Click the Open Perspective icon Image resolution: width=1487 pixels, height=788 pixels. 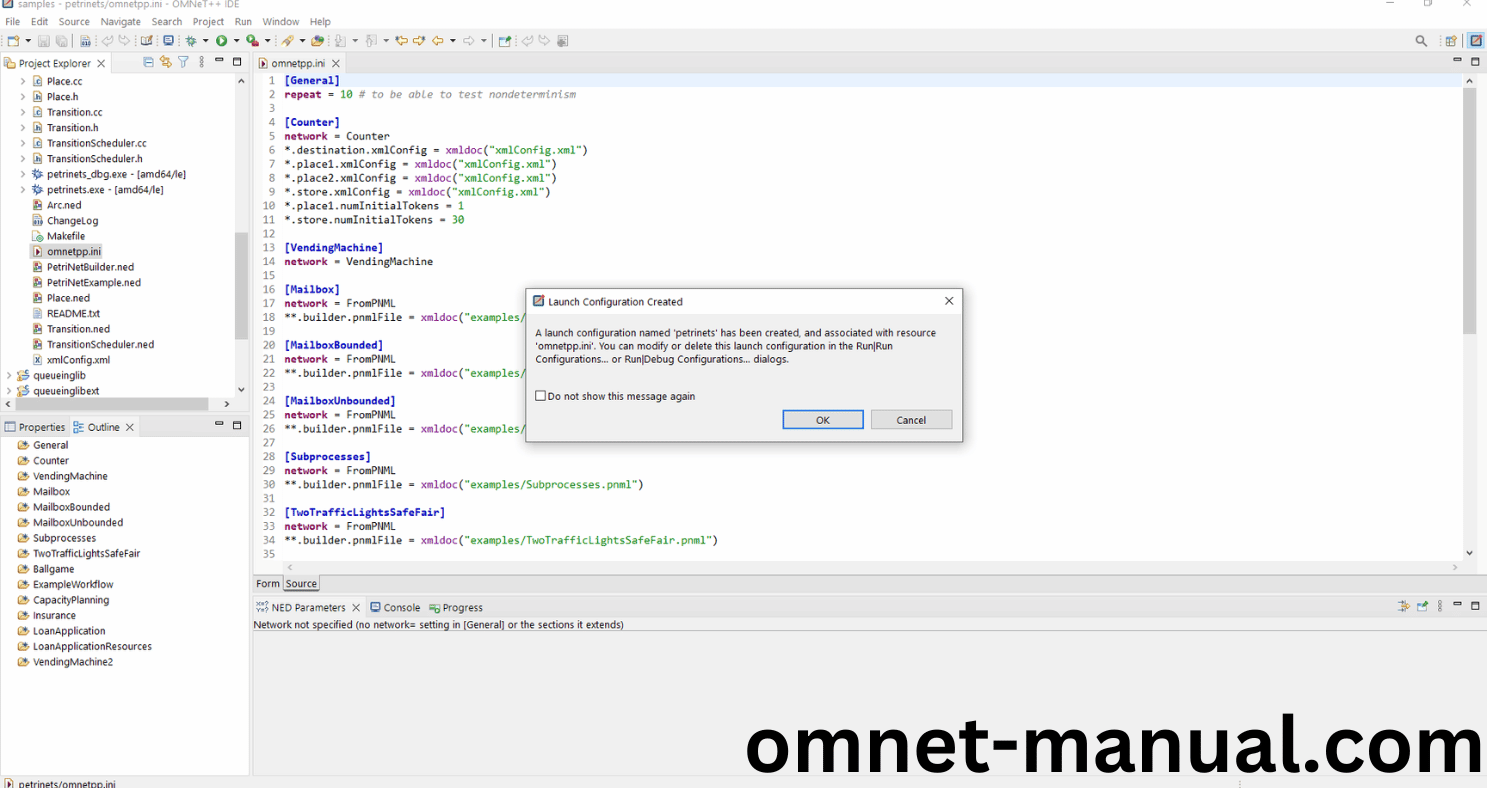1450,41
